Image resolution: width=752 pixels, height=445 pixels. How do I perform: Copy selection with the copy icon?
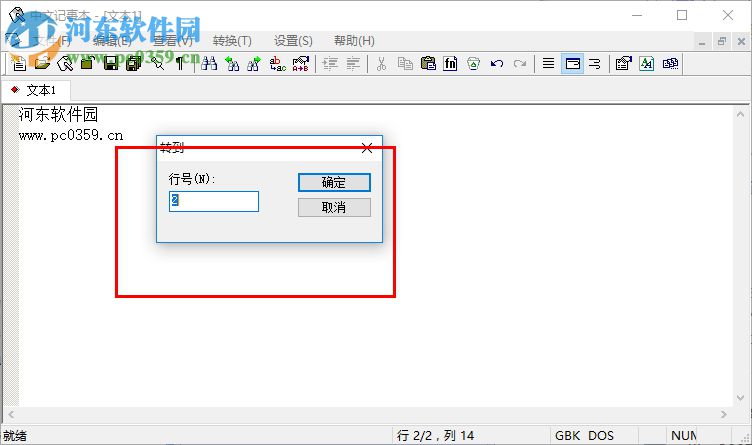tap(405, 63)
